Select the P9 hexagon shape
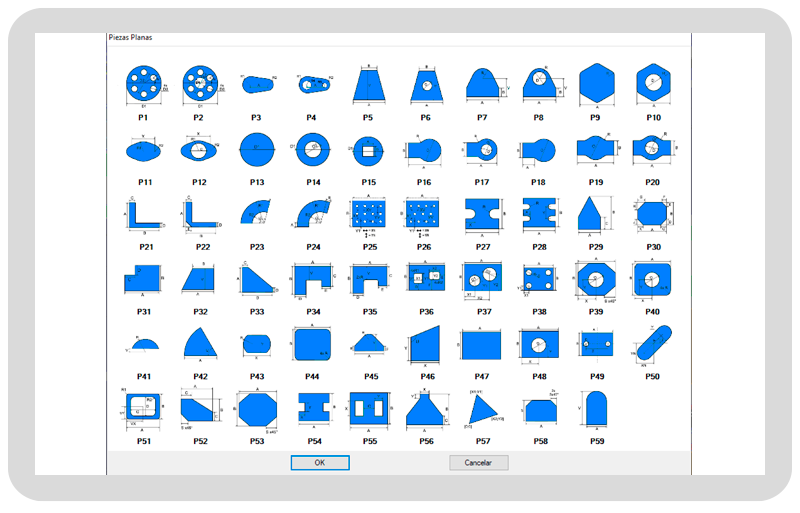The width and height of the screenshot is (800, 513). [x=595, y=83]
